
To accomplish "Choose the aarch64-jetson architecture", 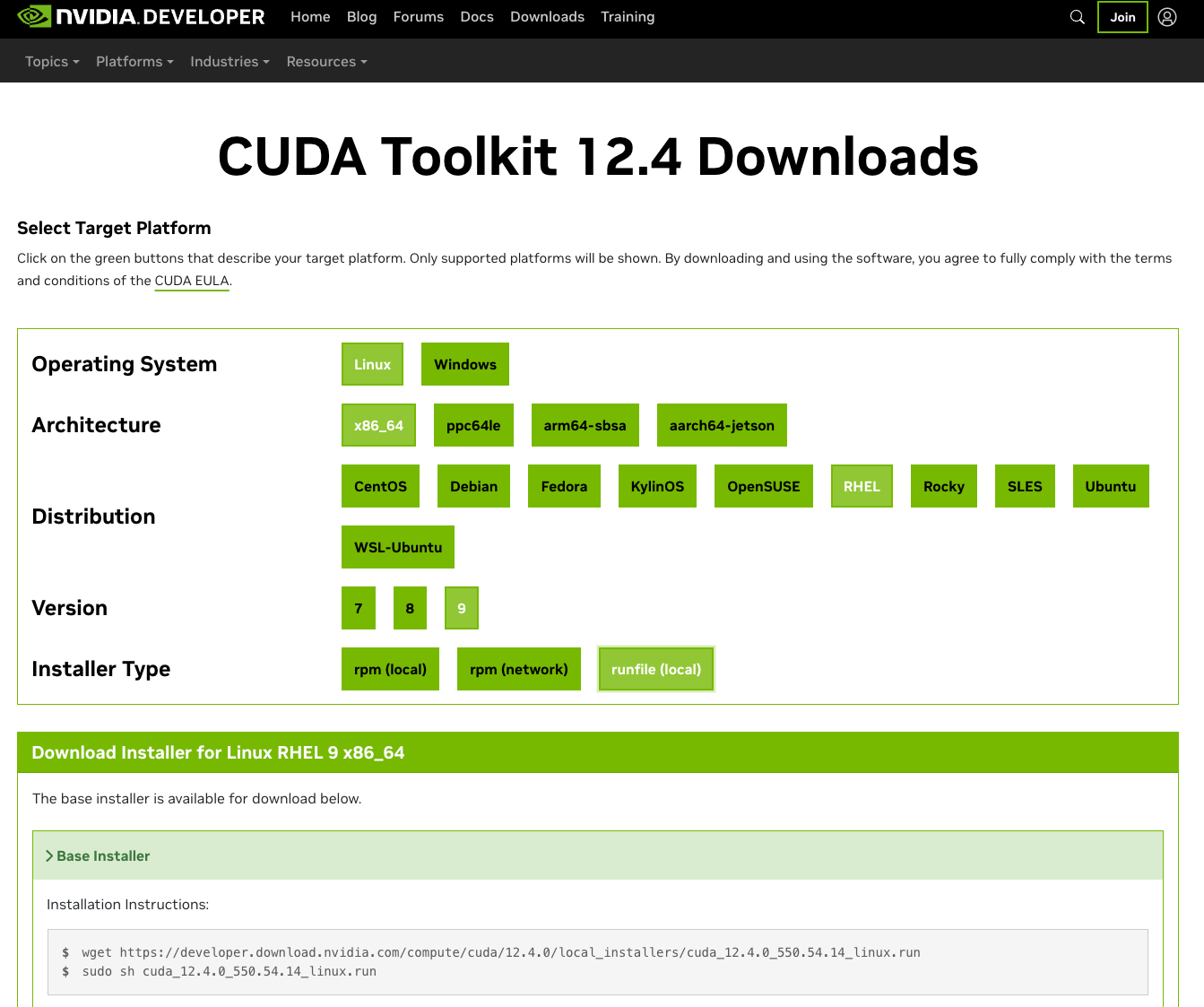I will coord(722,425).
